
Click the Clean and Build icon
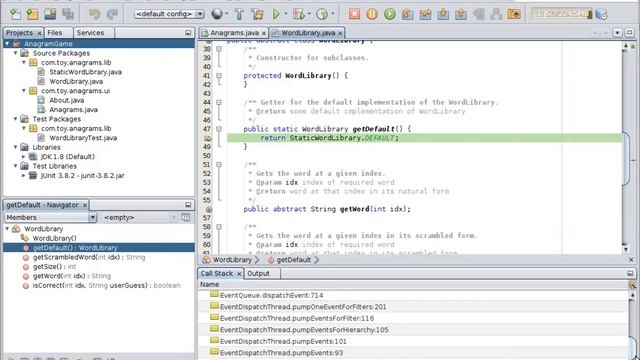pos(258,14)
